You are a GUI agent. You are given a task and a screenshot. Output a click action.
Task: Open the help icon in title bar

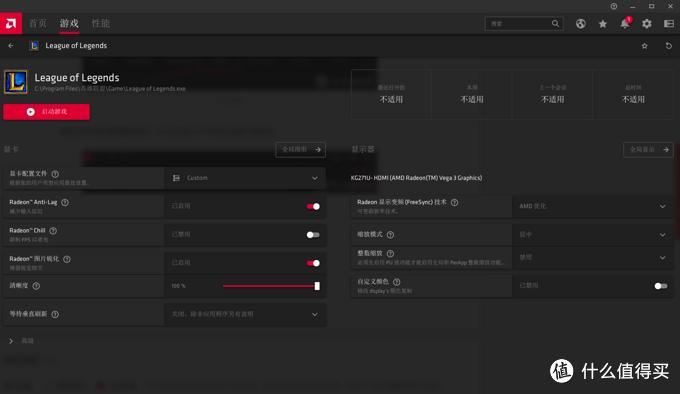pyautogui.click(x=614, y=6)
